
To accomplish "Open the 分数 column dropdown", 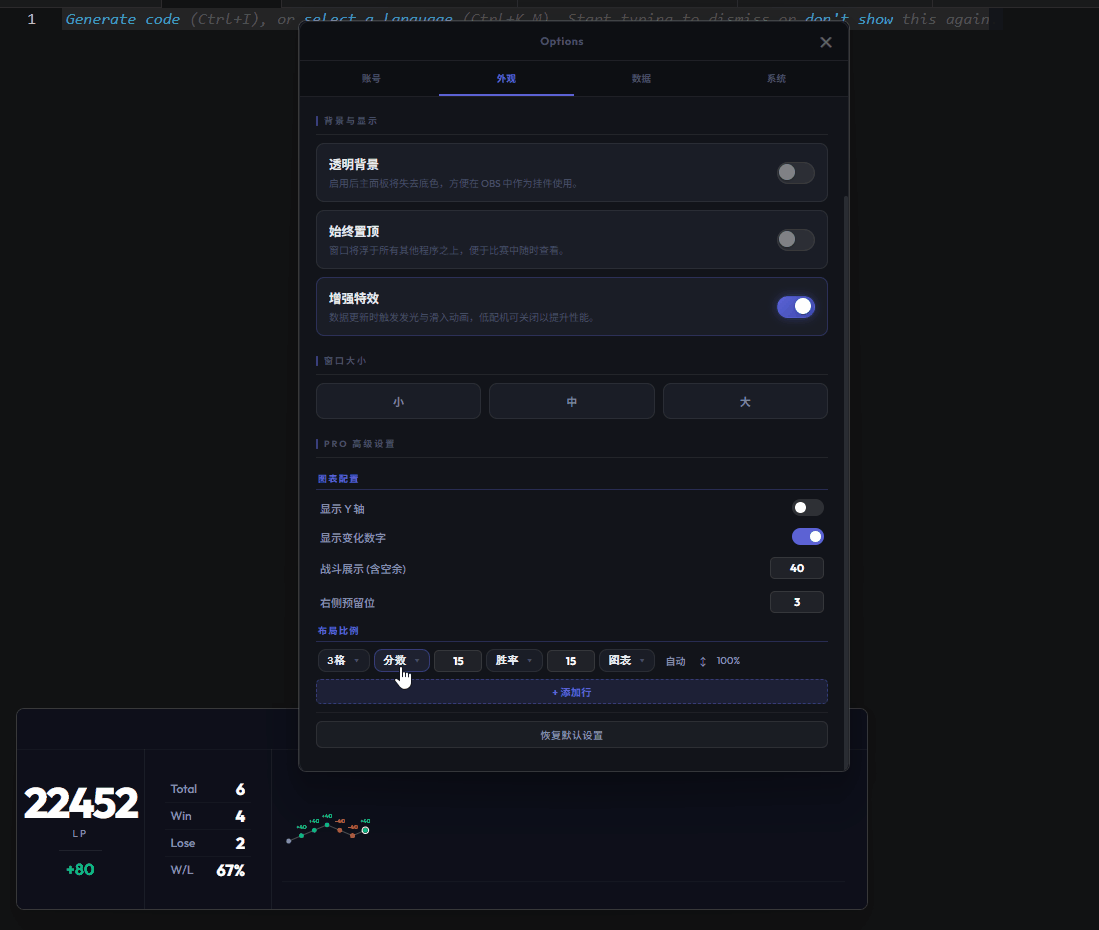I will tap(401, 660).
